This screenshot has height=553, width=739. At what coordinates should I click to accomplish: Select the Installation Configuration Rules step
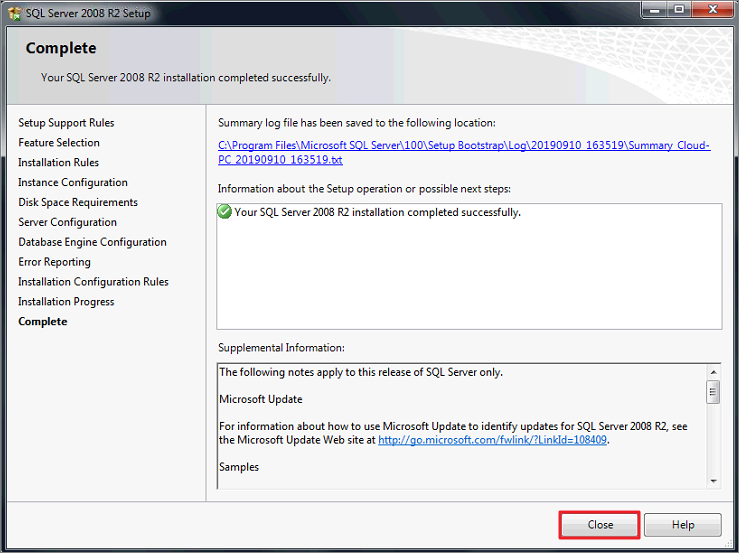click(93, 281)
